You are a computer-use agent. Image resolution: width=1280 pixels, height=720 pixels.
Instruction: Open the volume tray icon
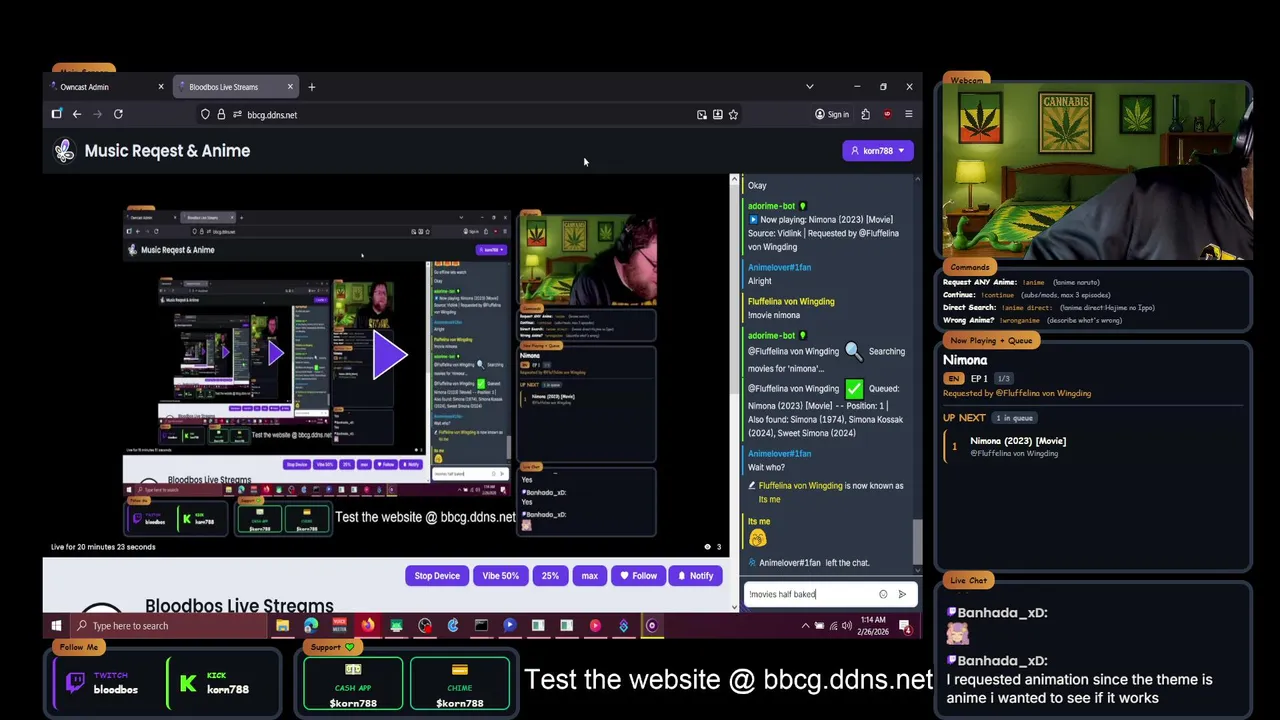[849, 626]
